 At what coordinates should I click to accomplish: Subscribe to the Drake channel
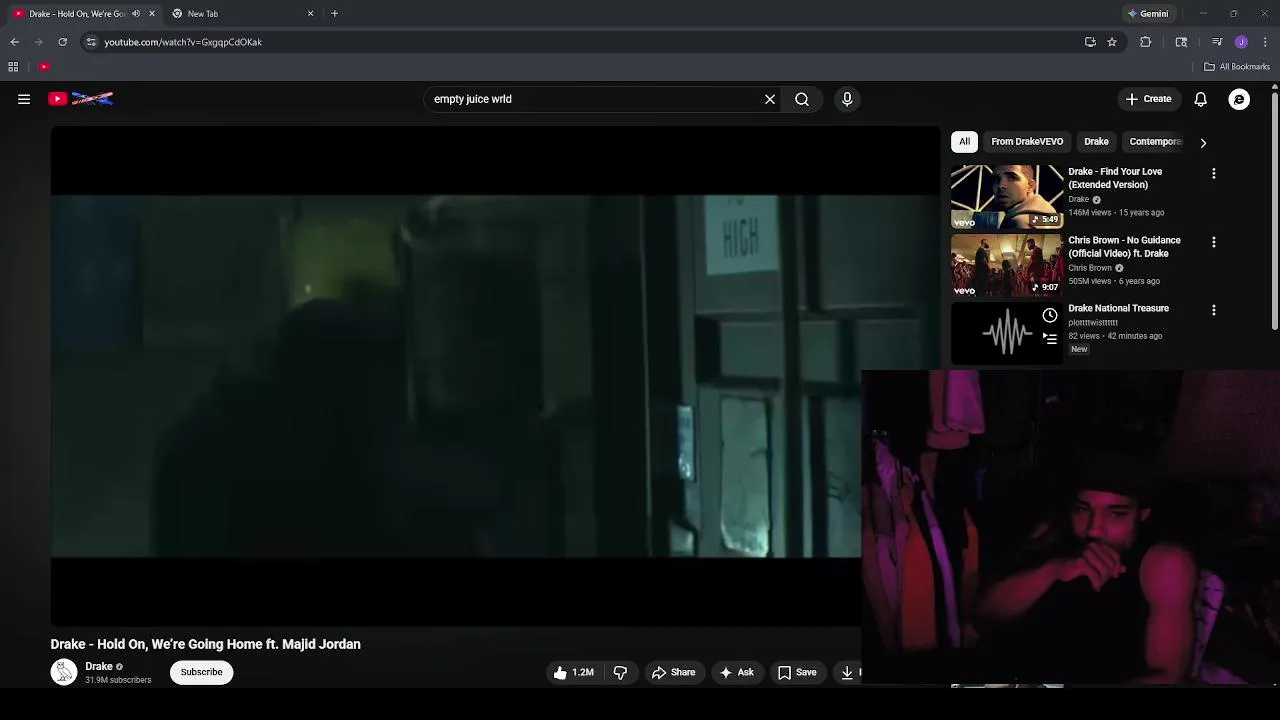pos(202,672)
